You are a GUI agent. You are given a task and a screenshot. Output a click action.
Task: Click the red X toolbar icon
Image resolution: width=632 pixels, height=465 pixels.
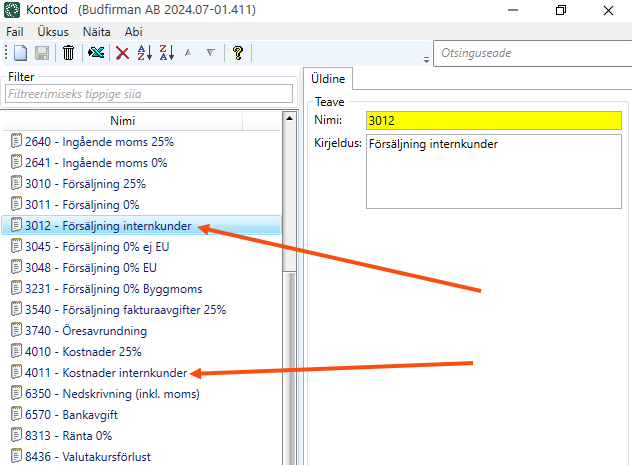[122, 53]
